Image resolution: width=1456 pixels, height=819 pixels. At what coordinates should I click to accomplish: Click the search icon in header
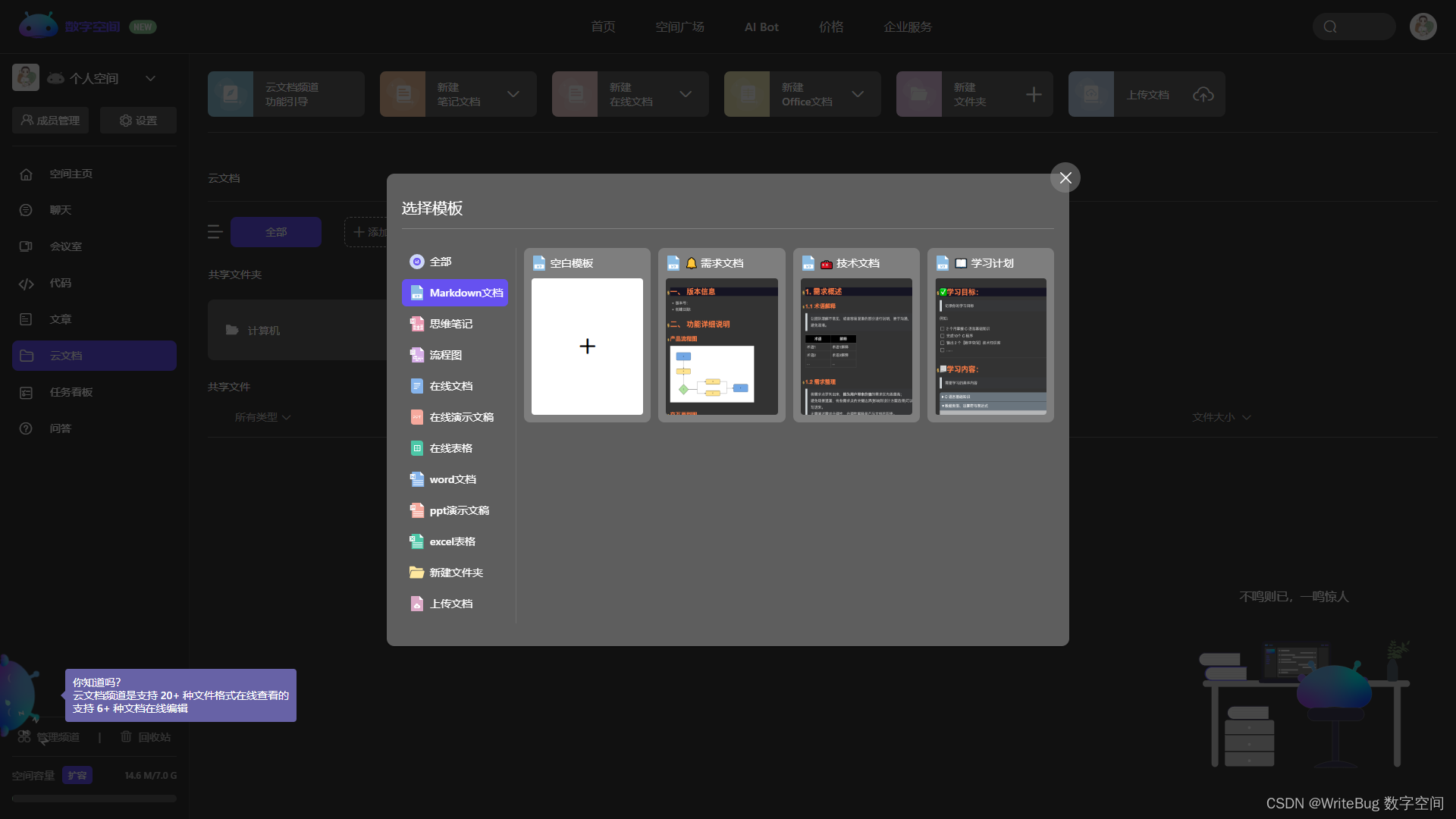click(1330, 27)
